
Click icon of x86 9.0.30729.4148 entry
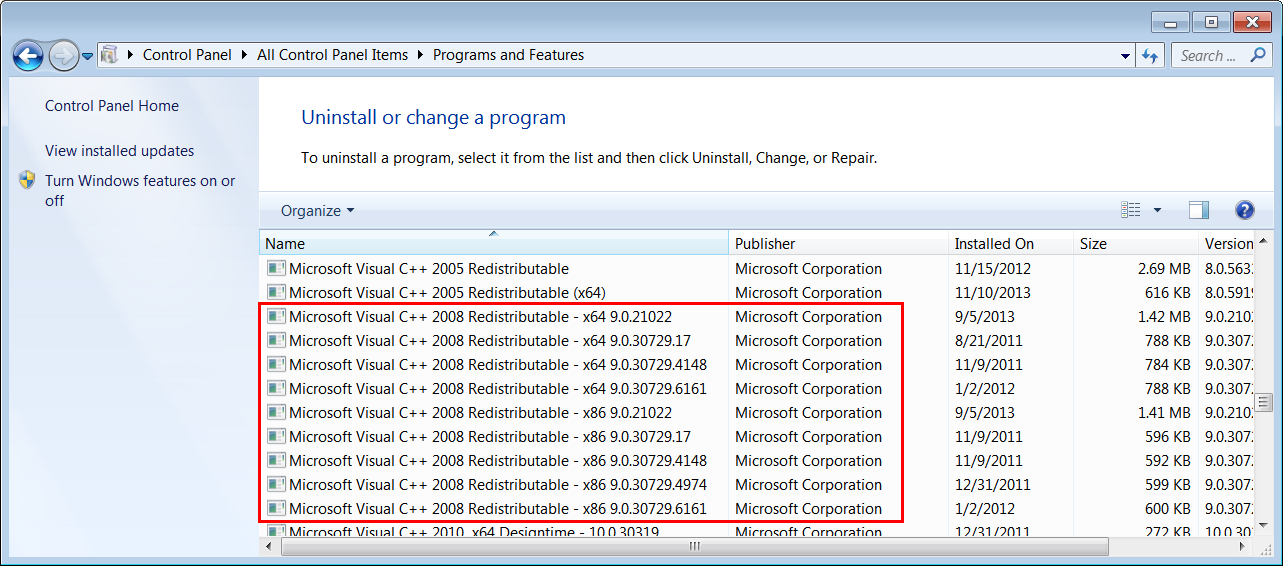coord(276,461)
